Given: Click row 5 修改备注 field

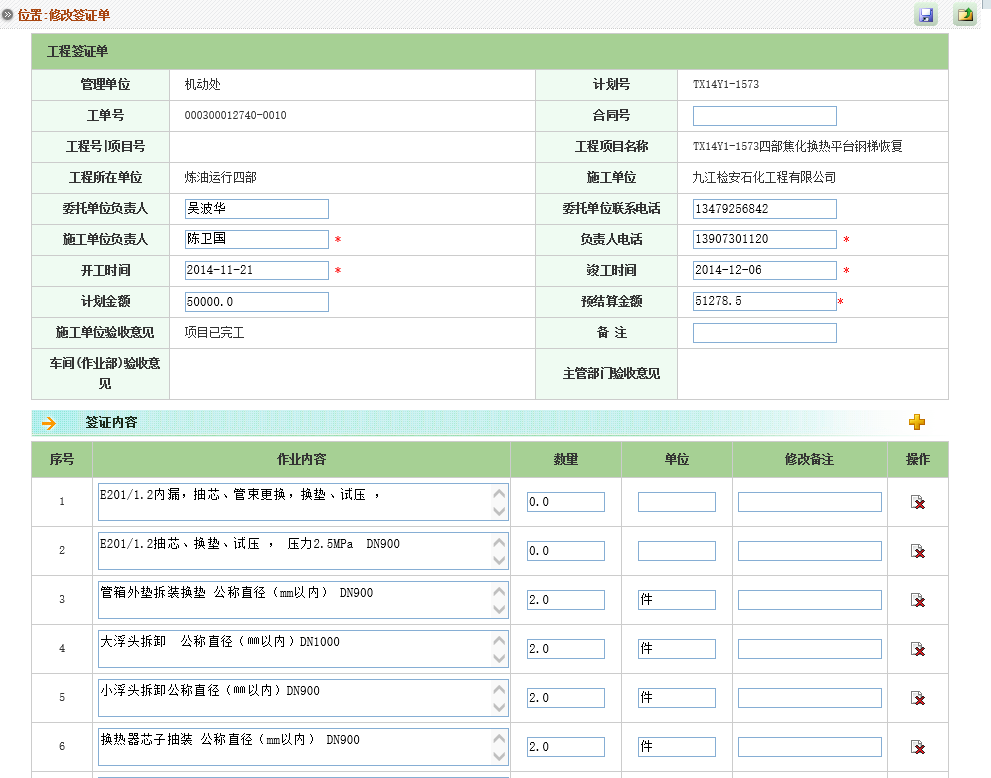Looking at the screenshot, I should [810, 698].
